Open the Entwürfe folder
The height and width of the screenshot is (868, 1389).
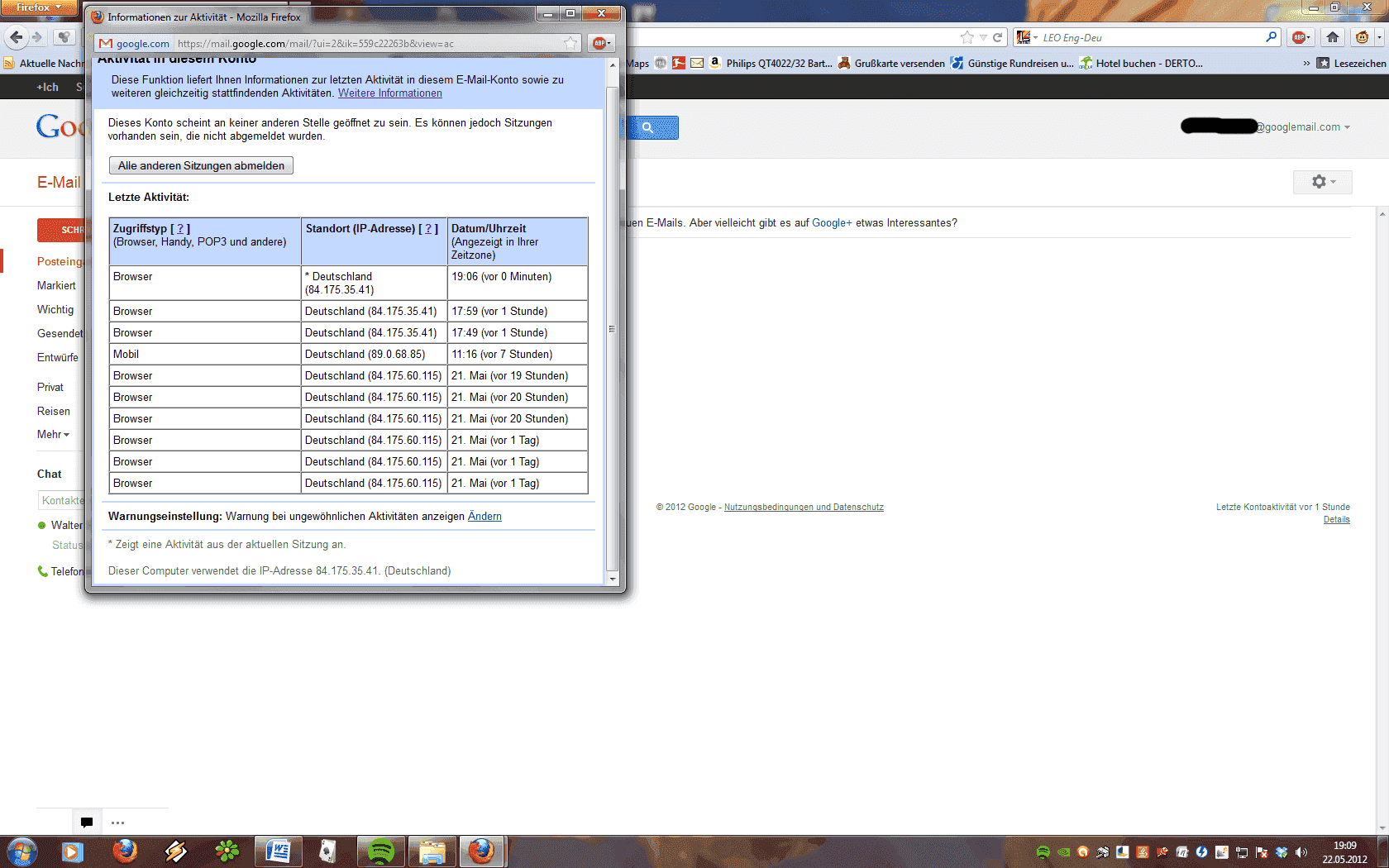58,357
